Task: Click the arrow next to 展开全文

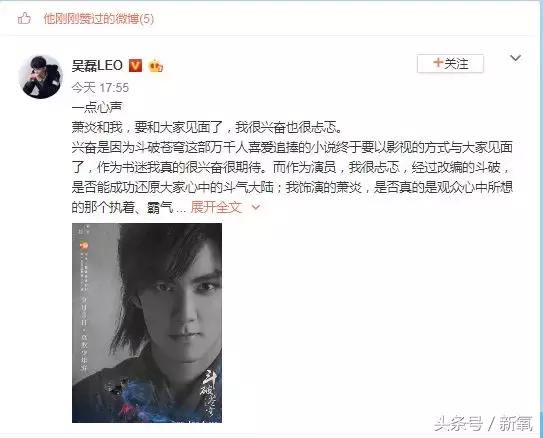Action: (x=256, y=207)
